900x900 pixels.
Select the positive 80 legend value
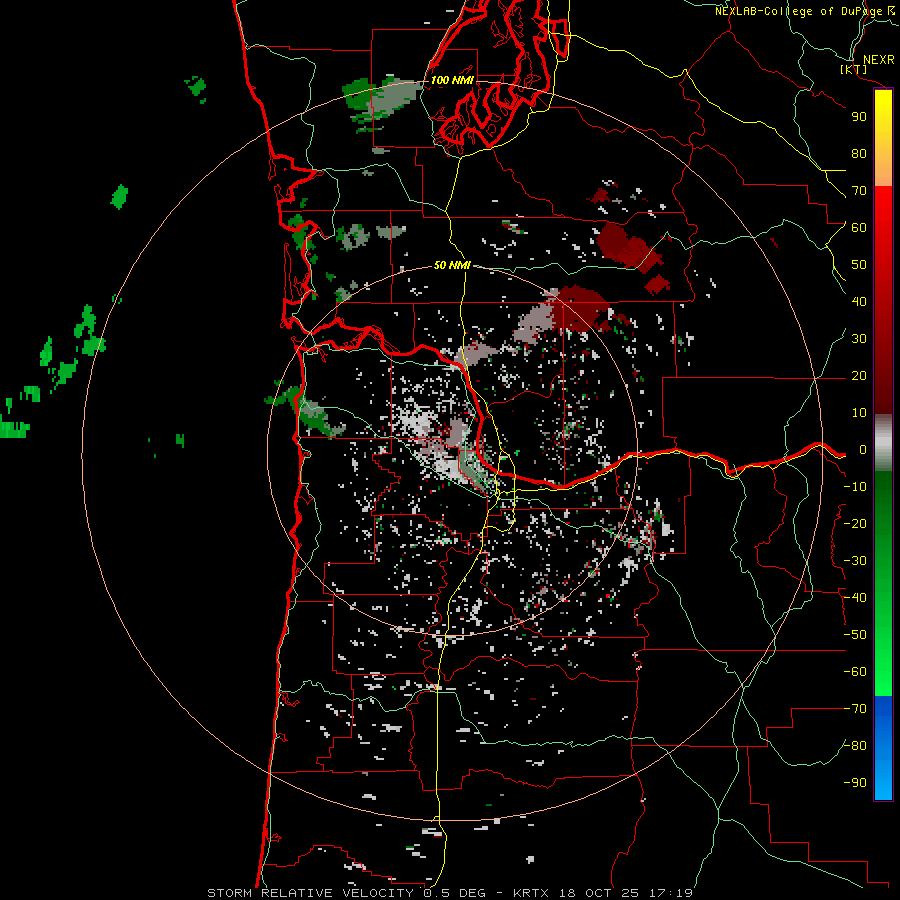(859, 154)
